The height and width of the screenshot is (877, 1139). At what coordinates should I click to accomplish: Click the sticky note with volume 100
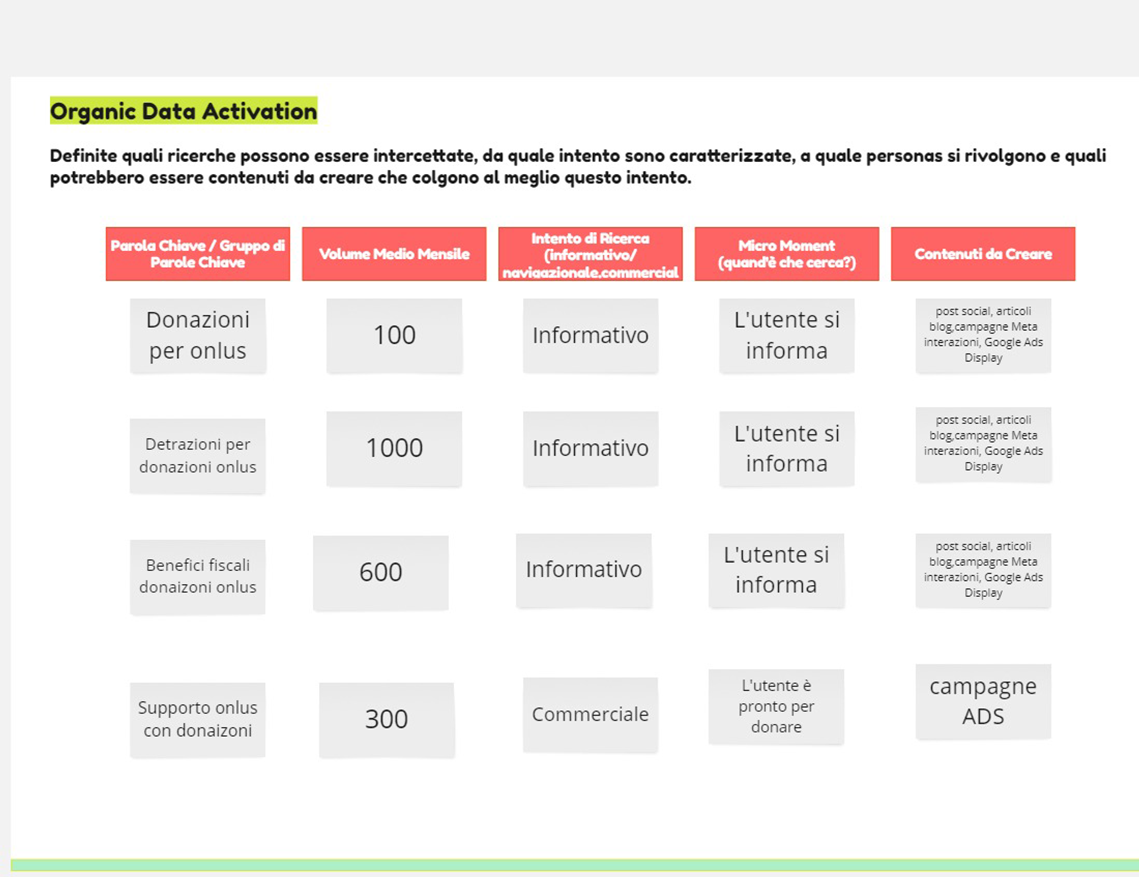[x=394, y=335]
